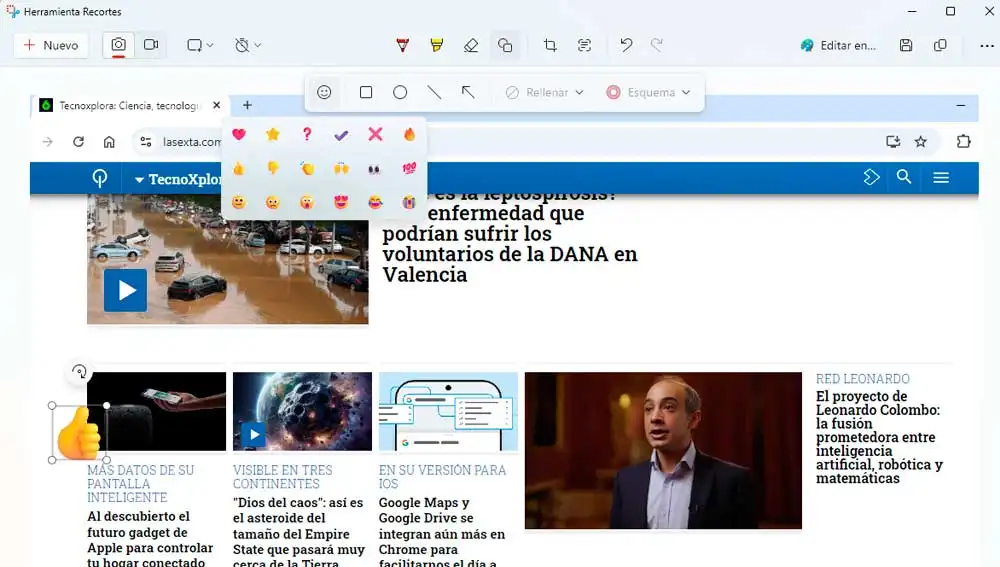Click the text actions icon

pos(585,45)
